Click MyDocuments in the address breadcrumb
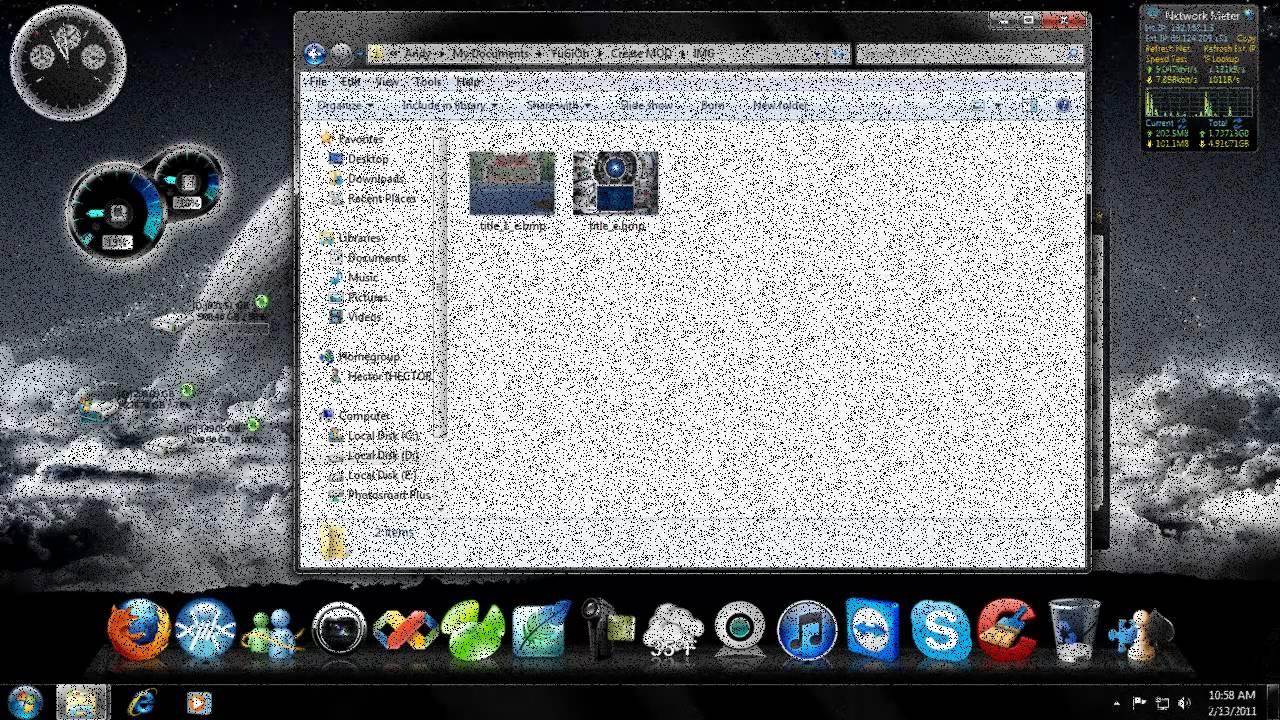The image size is (1280, 720). (490, 54)
